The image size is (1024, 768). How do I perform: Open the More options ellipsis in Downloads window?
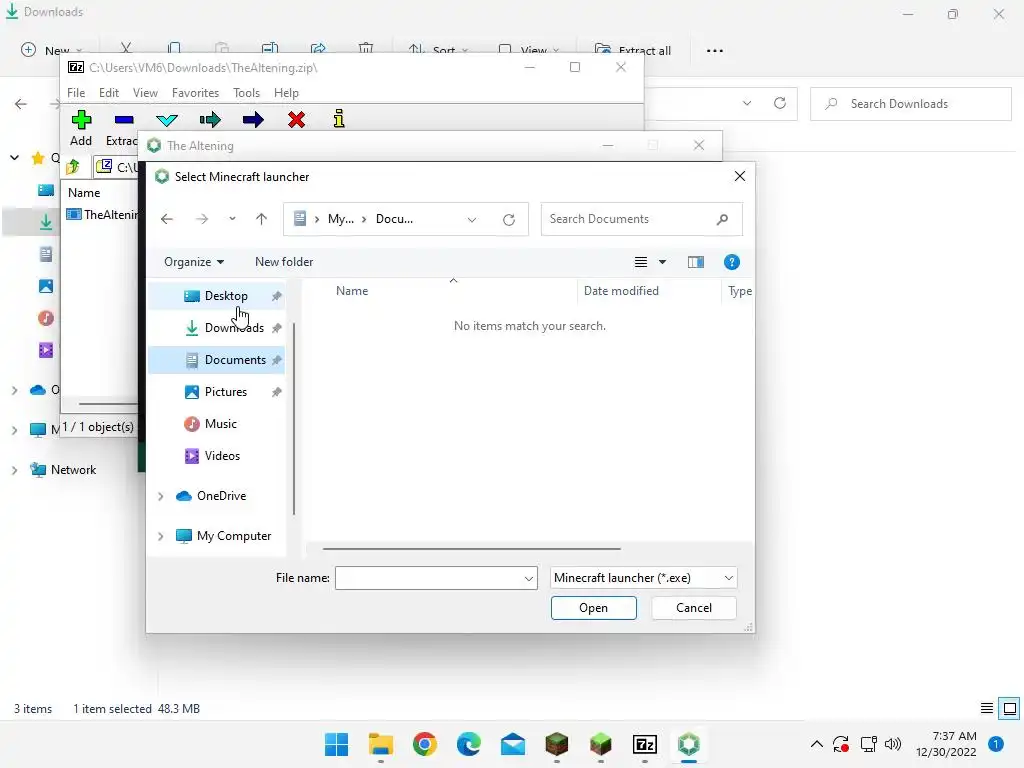click(714, 50)
